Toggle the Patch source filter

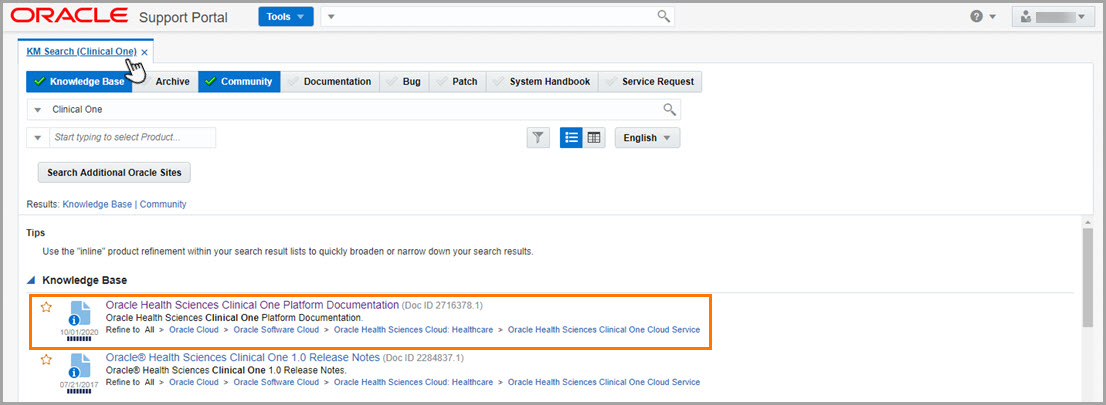(458, 81)
